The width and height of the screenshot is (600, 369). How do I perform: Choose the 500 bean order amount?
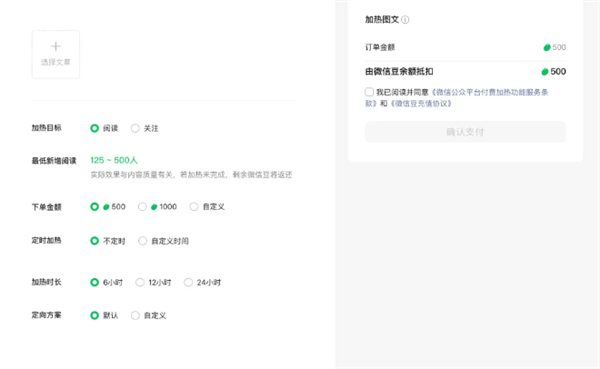(95, 207)
